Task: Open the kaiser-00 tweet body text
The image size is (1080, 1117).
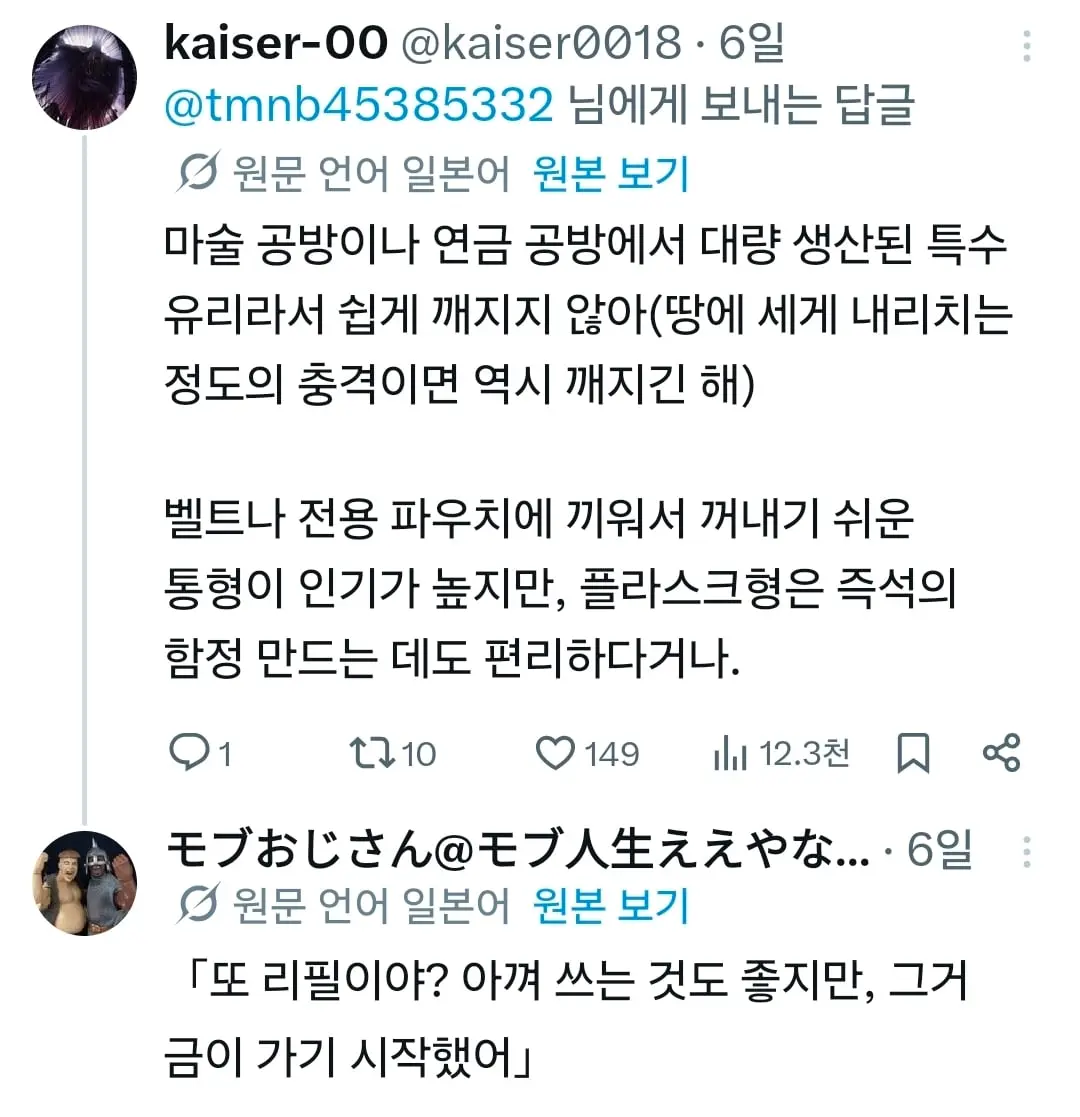Action: coord(588,452)
